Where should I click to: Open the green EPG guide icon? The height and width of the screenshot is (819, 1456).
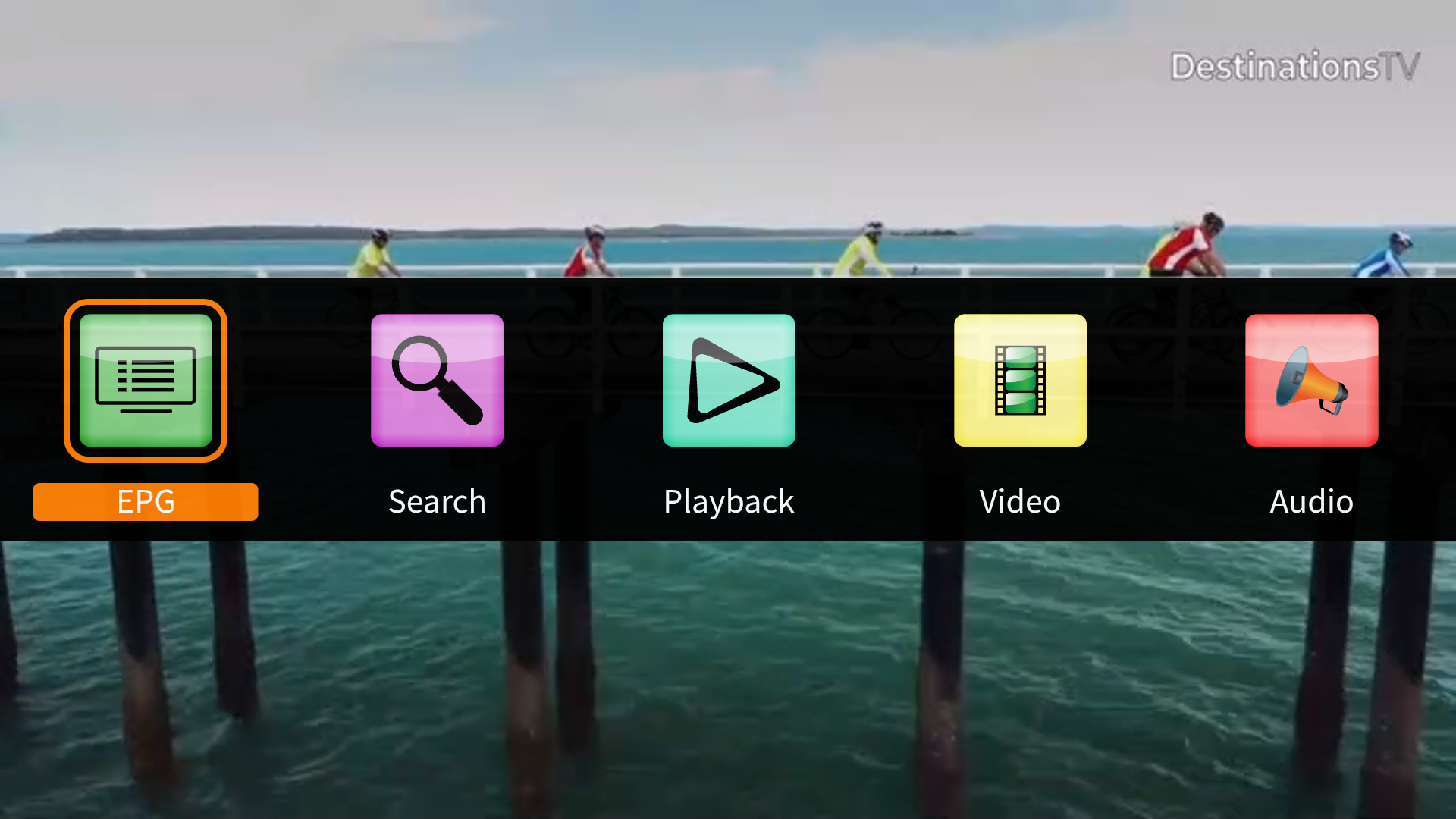[146, 380]
